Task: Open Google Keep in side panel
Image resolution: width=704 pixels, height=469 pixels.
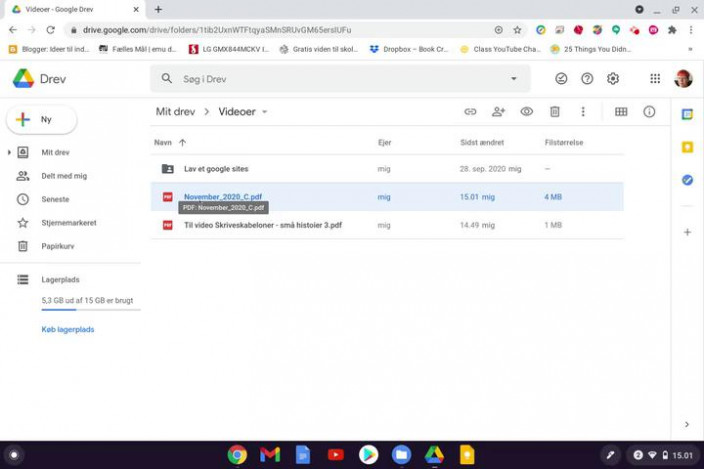Action: [687, 147]
